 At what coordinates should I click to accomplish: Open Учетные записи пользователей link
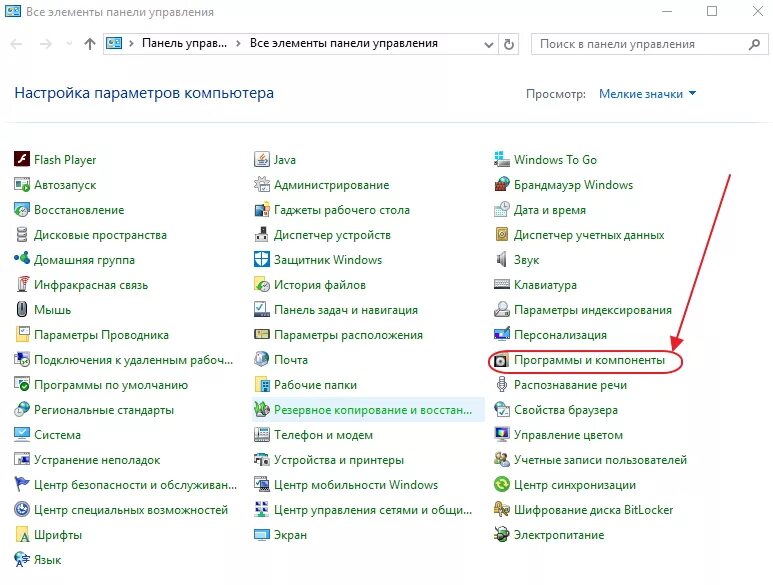click(x=600, y=460)
